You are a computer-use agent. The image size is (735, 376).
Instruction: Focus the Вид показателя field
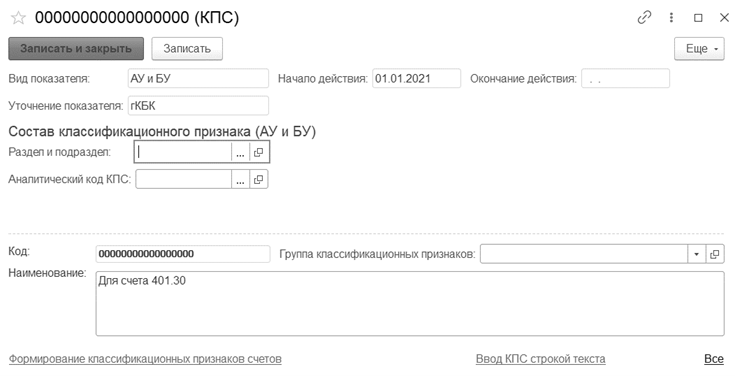pyautogui.click(x=198, y=78)
